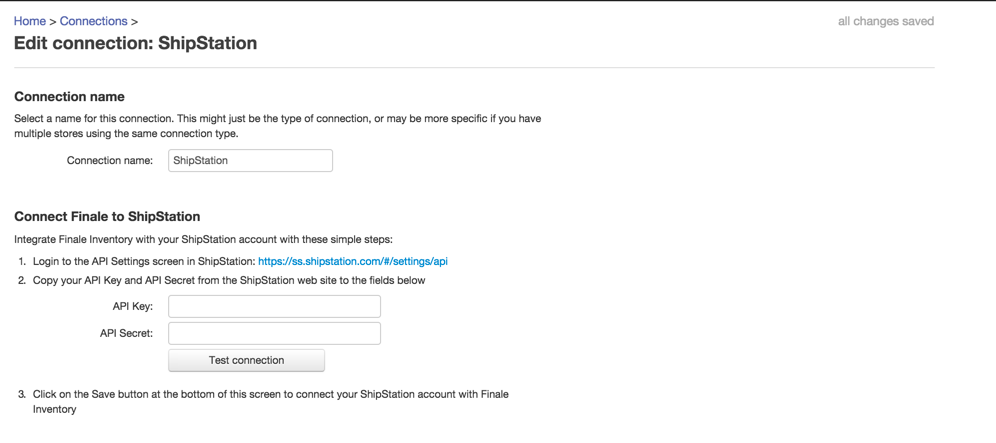Click the 'Select a name for this connection' description
Image resolution: width=996 pixels, height=443 pixels.
coord(278,126)
